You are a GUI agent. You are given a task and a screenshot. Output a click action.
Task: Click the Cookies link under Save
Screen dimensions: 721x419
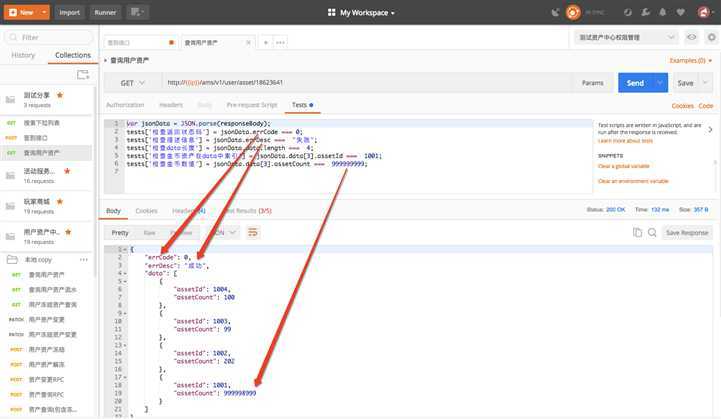[682, 106]
